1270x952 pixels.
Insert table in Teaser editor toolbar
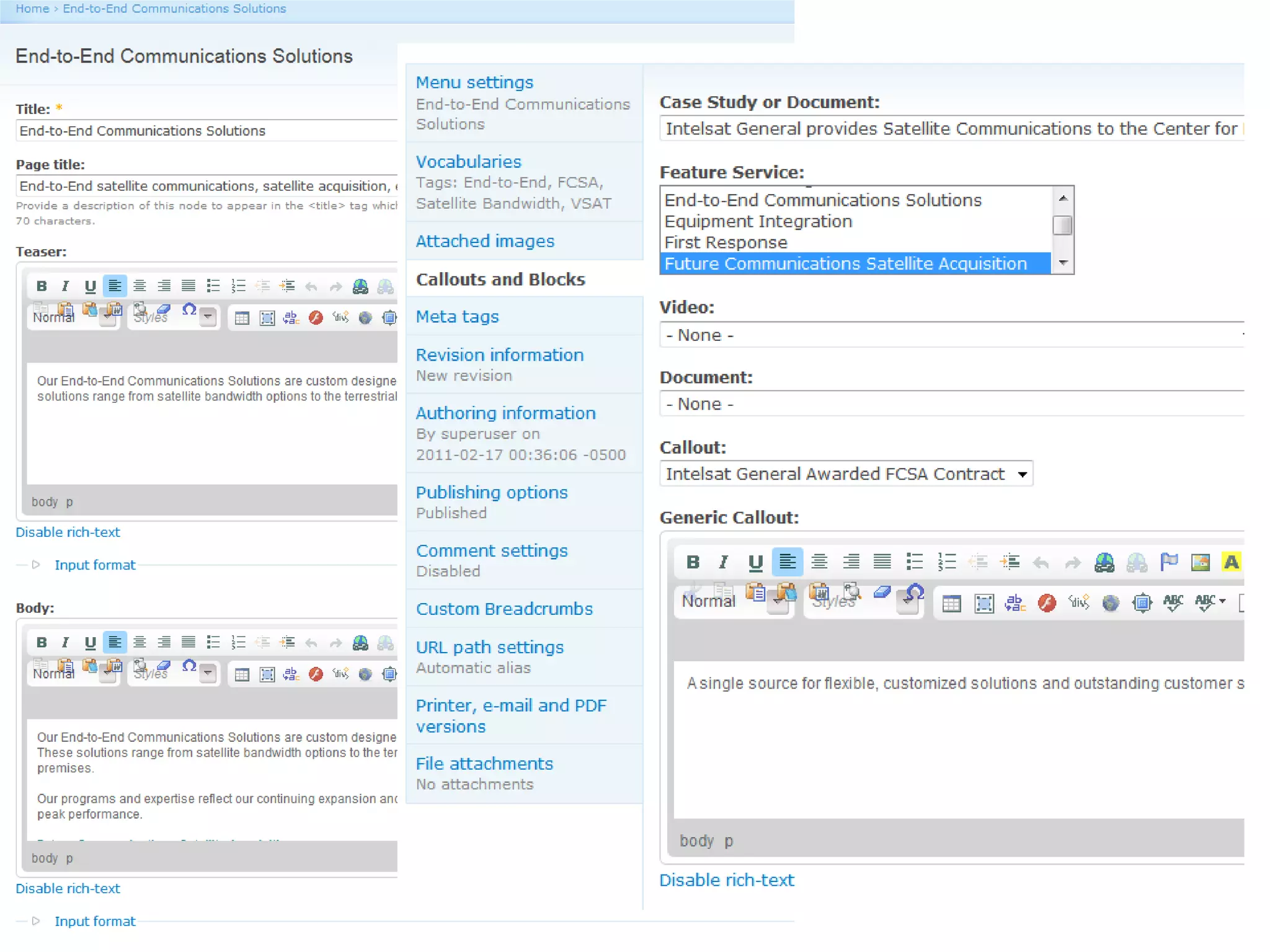click(242, 318)
